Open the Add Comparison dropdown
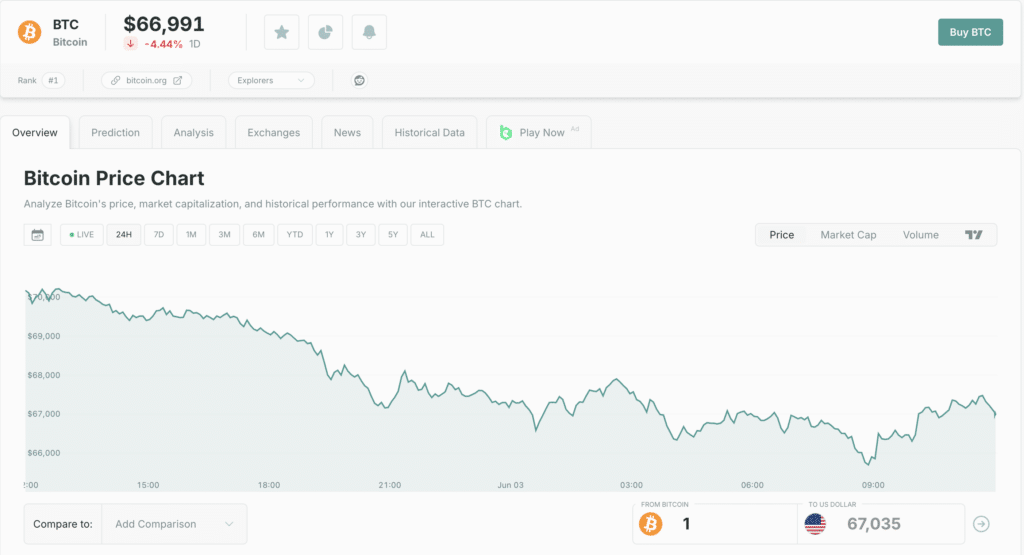This screenshot has height=555, width=1024. coord(174,524)
